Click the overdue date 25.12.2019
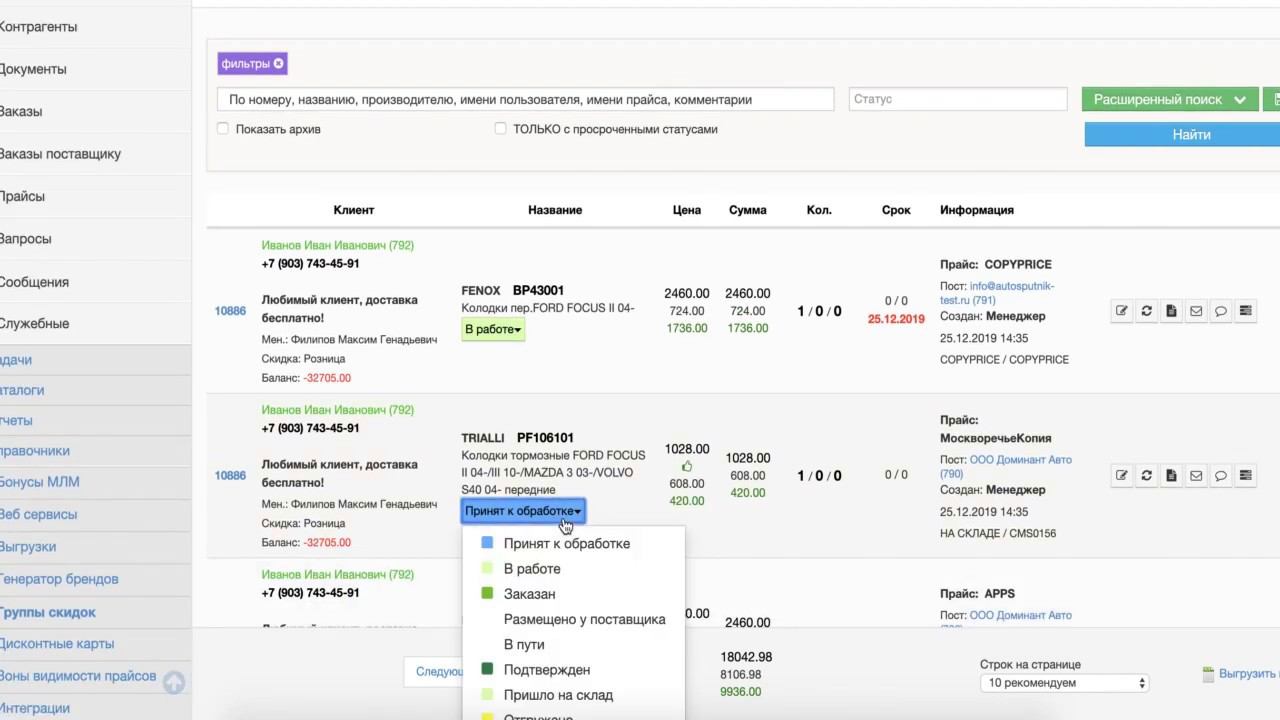Image resolution: width=1280 pixels, height=720 pixels. pyautogui.click(x=896, y=319)
